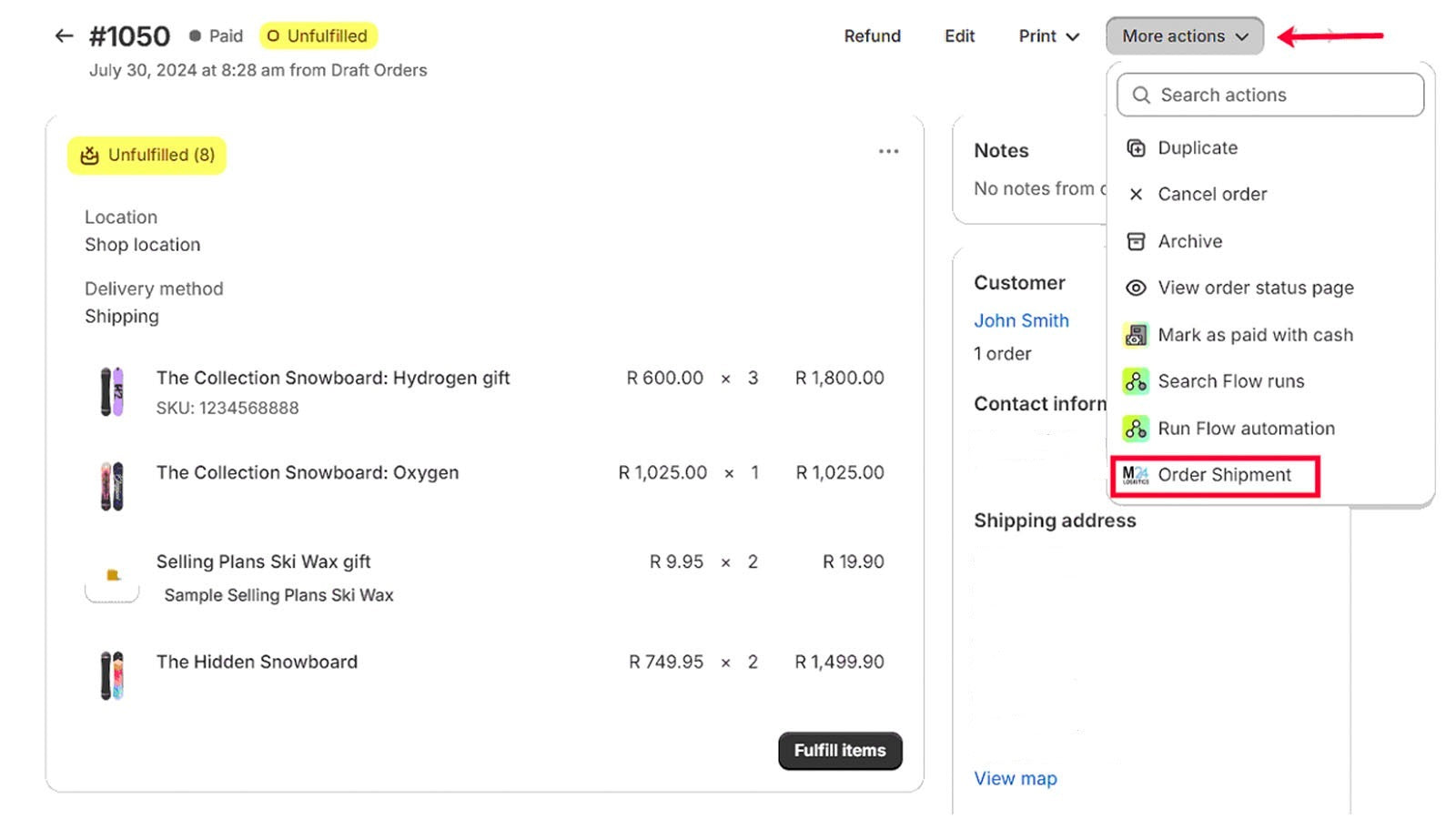Click the R 9.95 unit price
Screen dimensions: 1456x819
tap(676, 561)
